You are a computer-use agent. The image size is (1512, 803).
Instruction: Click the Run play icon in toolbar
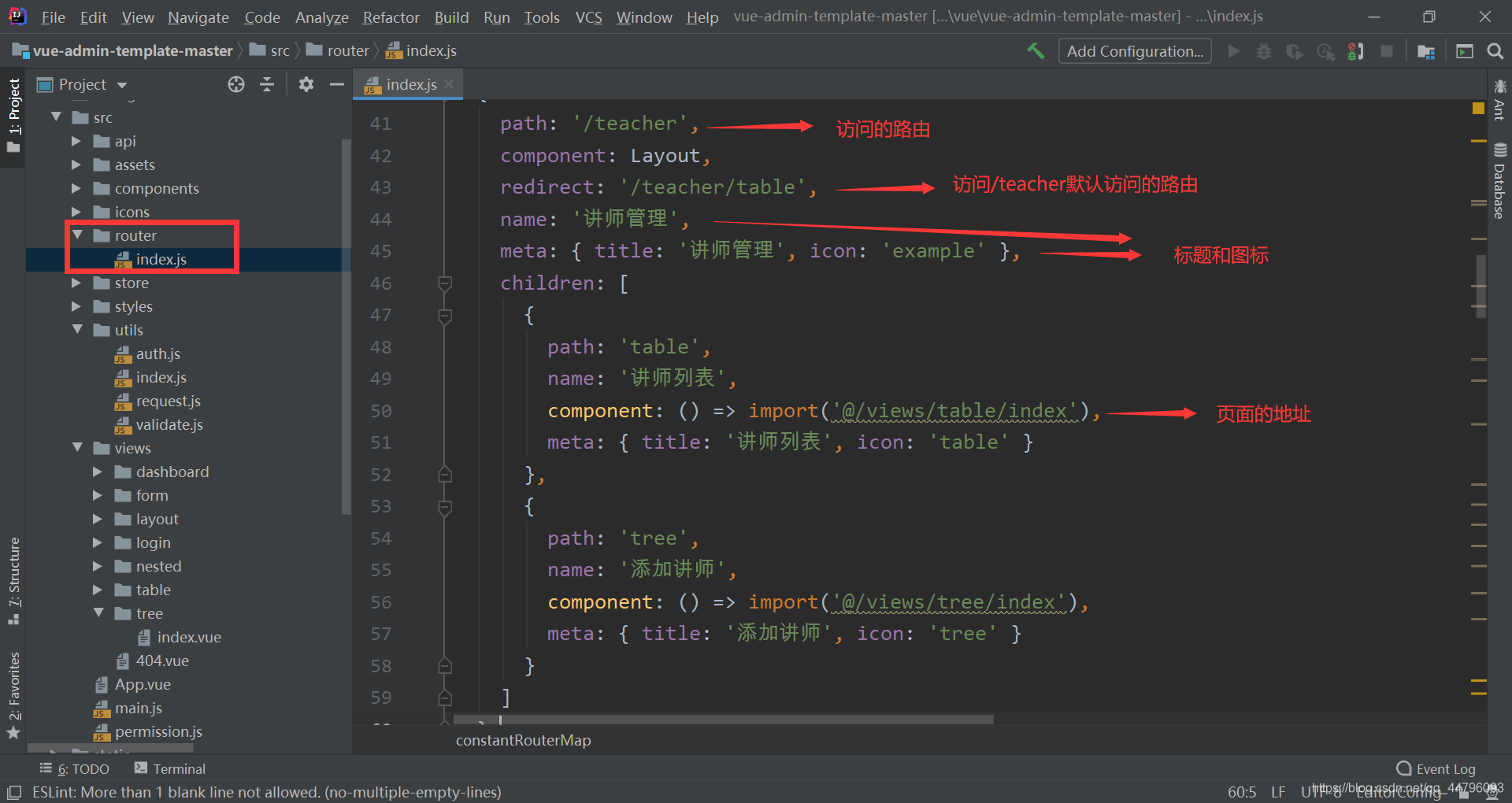(x=1234, y=51)
